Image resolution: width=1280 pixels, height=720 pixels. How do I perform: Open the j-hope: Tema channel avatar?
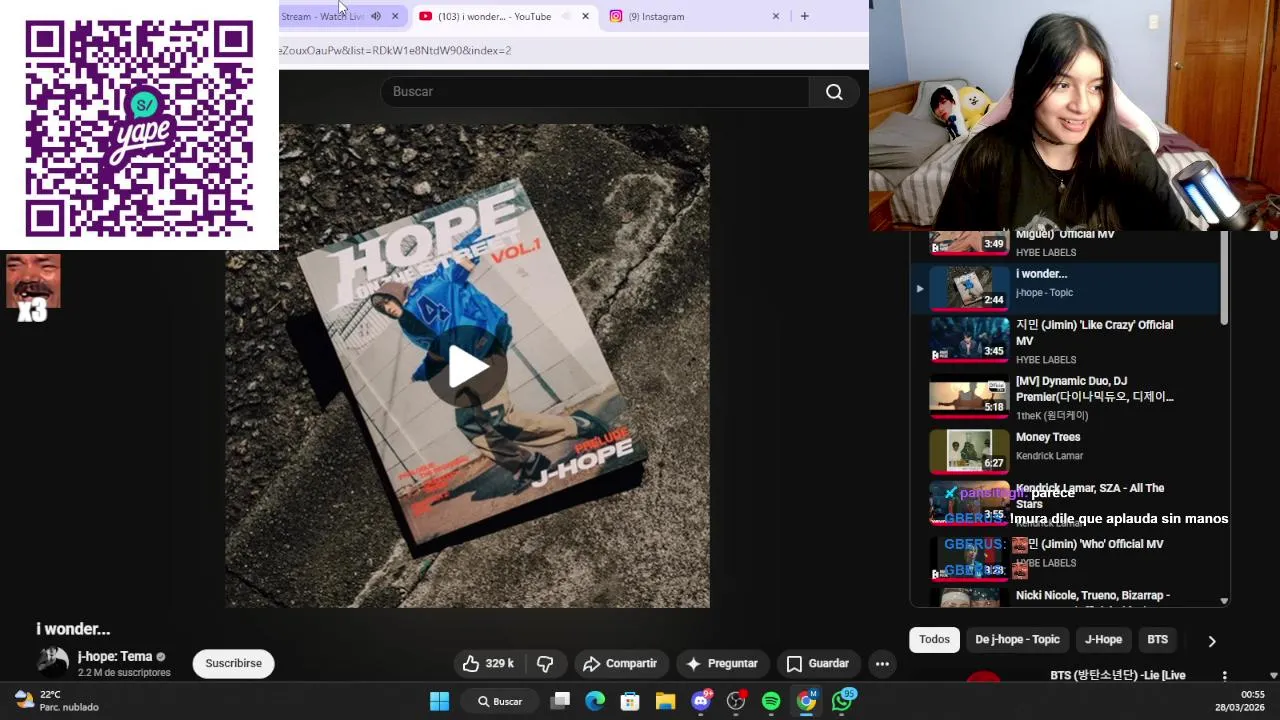53,662
